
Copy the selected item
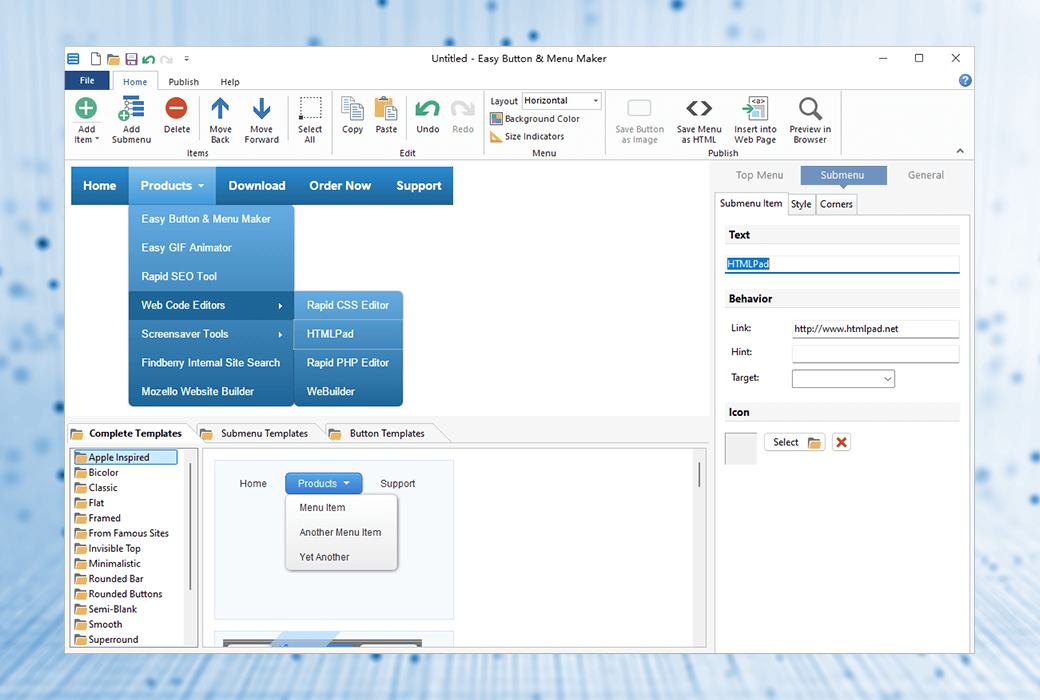(352, 115)
